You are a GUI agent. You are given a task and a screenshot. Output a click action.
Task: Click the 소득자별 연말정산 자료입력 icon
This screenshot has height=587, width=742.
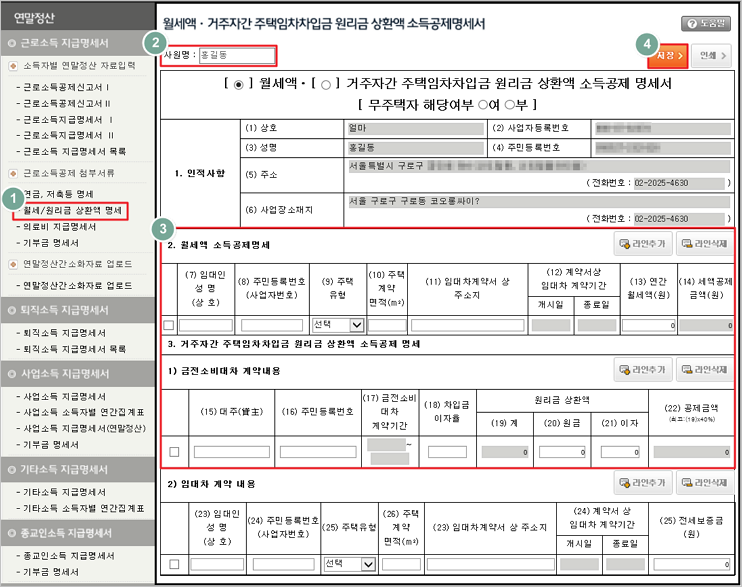coord(13,66)
